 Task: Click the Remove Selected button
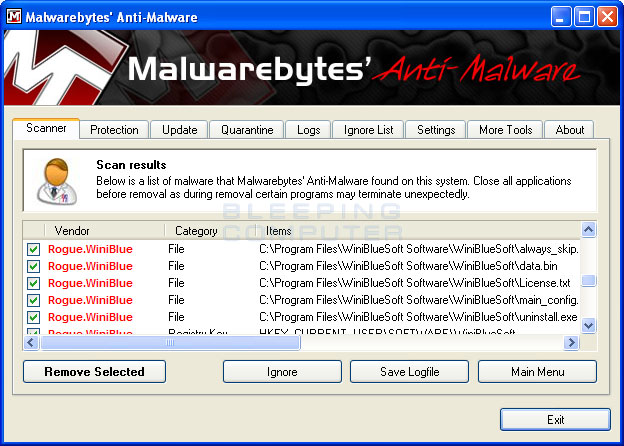[94, 372]
